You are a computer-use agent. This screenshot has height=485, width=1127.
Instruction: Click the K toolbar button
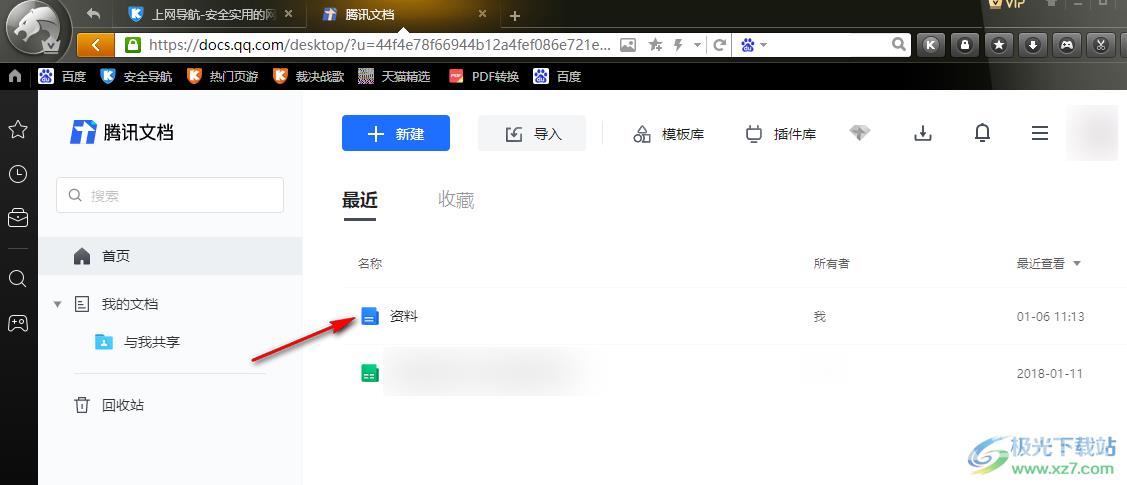pos(931,45)
